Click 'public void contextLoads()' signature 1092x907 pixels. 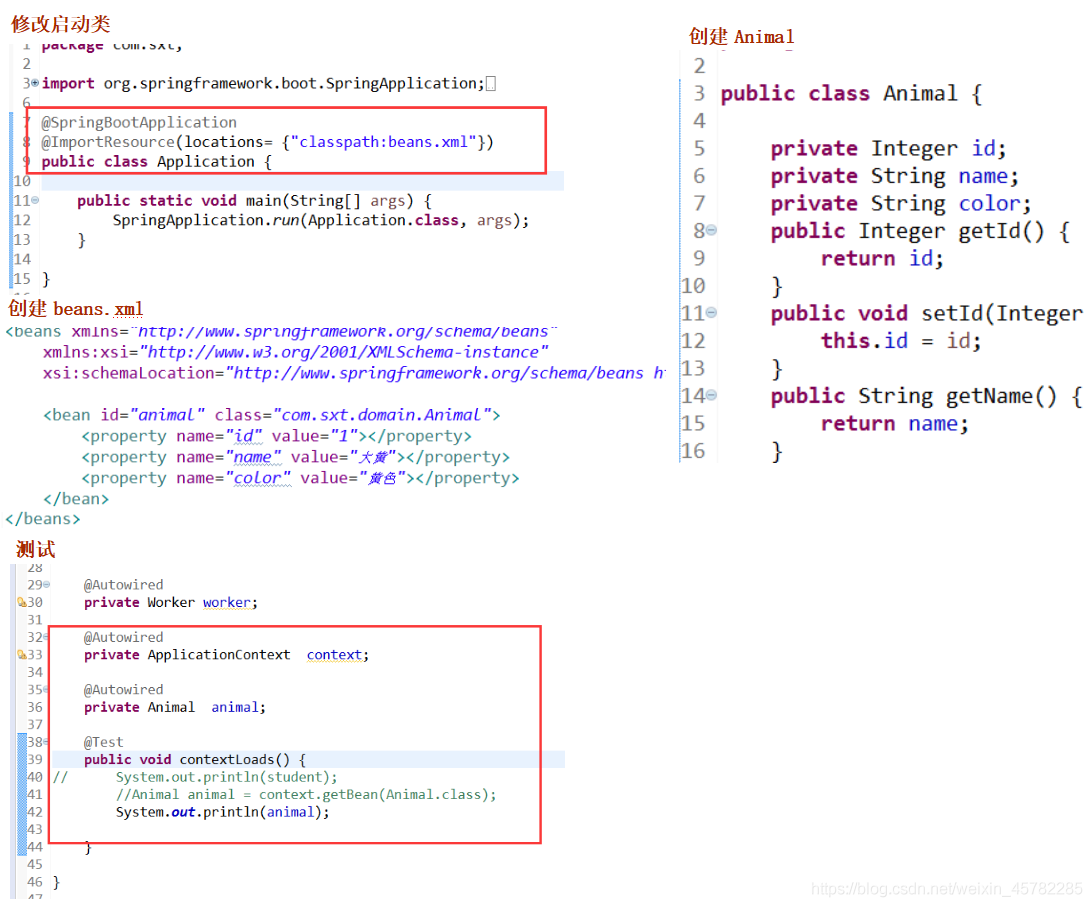pyautogui.click(x=195, y=759)
